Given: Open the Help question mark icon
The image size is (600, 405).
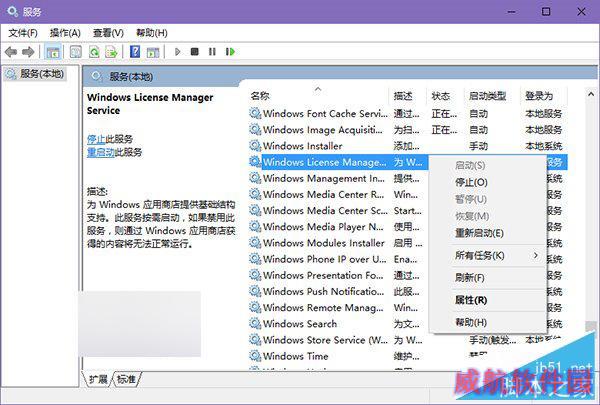Looking at the screenshot, I should 135,52.
